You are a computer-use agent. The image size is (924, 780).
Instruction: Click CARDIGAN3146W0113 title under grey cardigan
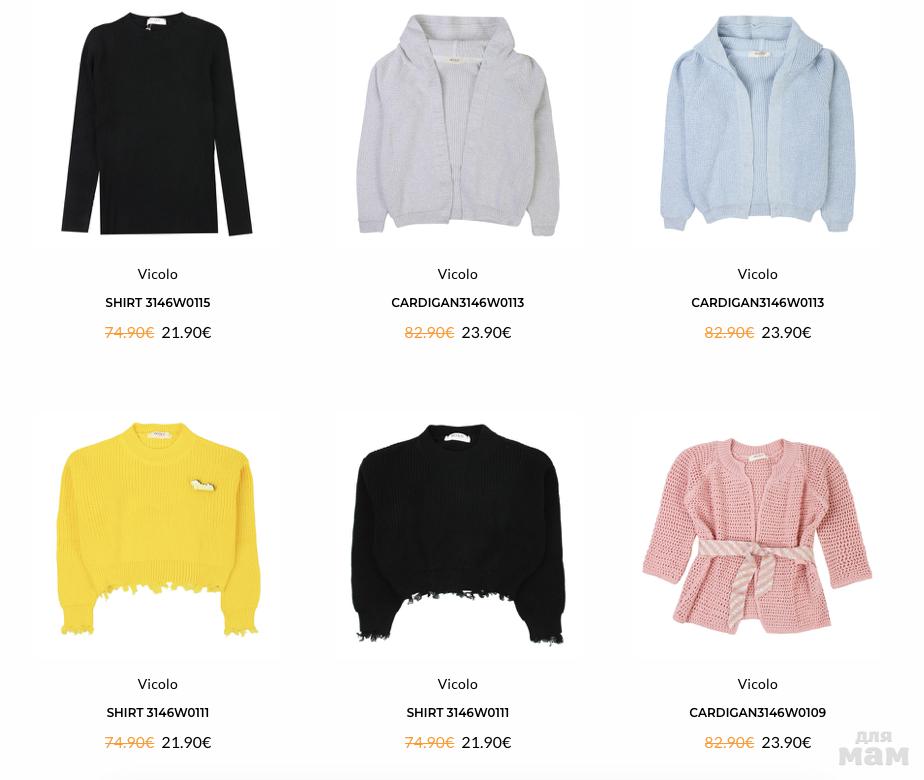point(457,303)
